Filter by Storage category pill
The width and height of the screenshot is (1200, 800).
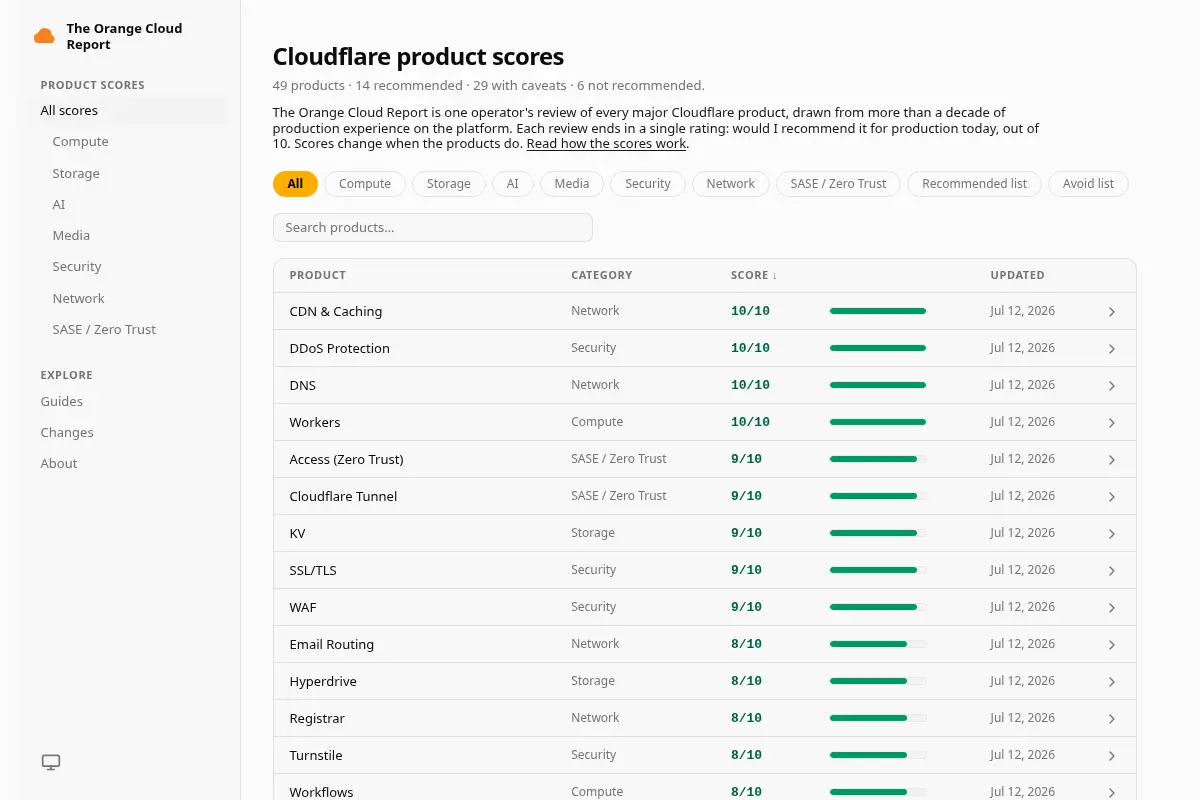coord(449,184)
